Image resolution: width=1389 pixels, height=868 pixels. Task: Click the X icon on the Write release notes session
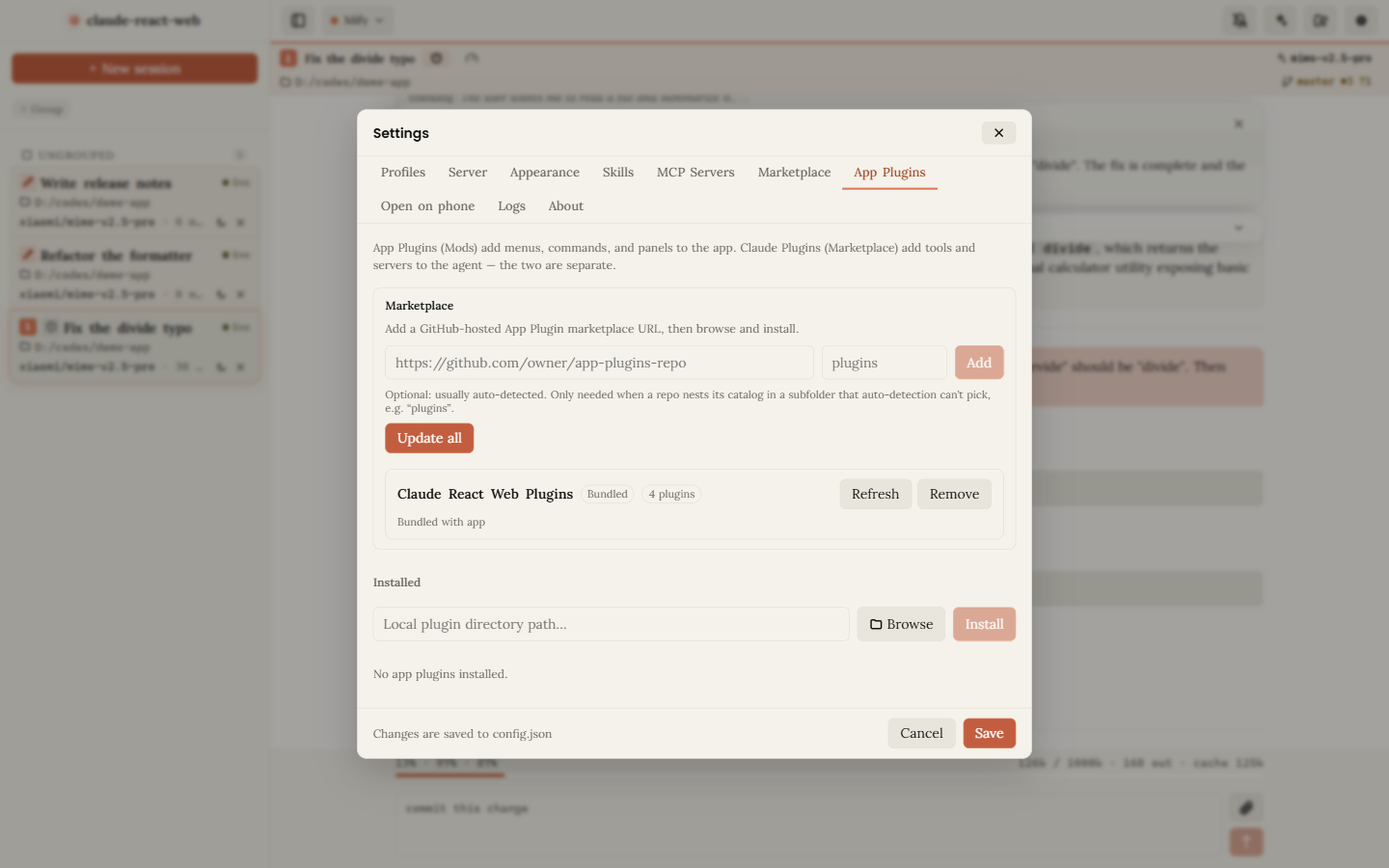[240, 222]
